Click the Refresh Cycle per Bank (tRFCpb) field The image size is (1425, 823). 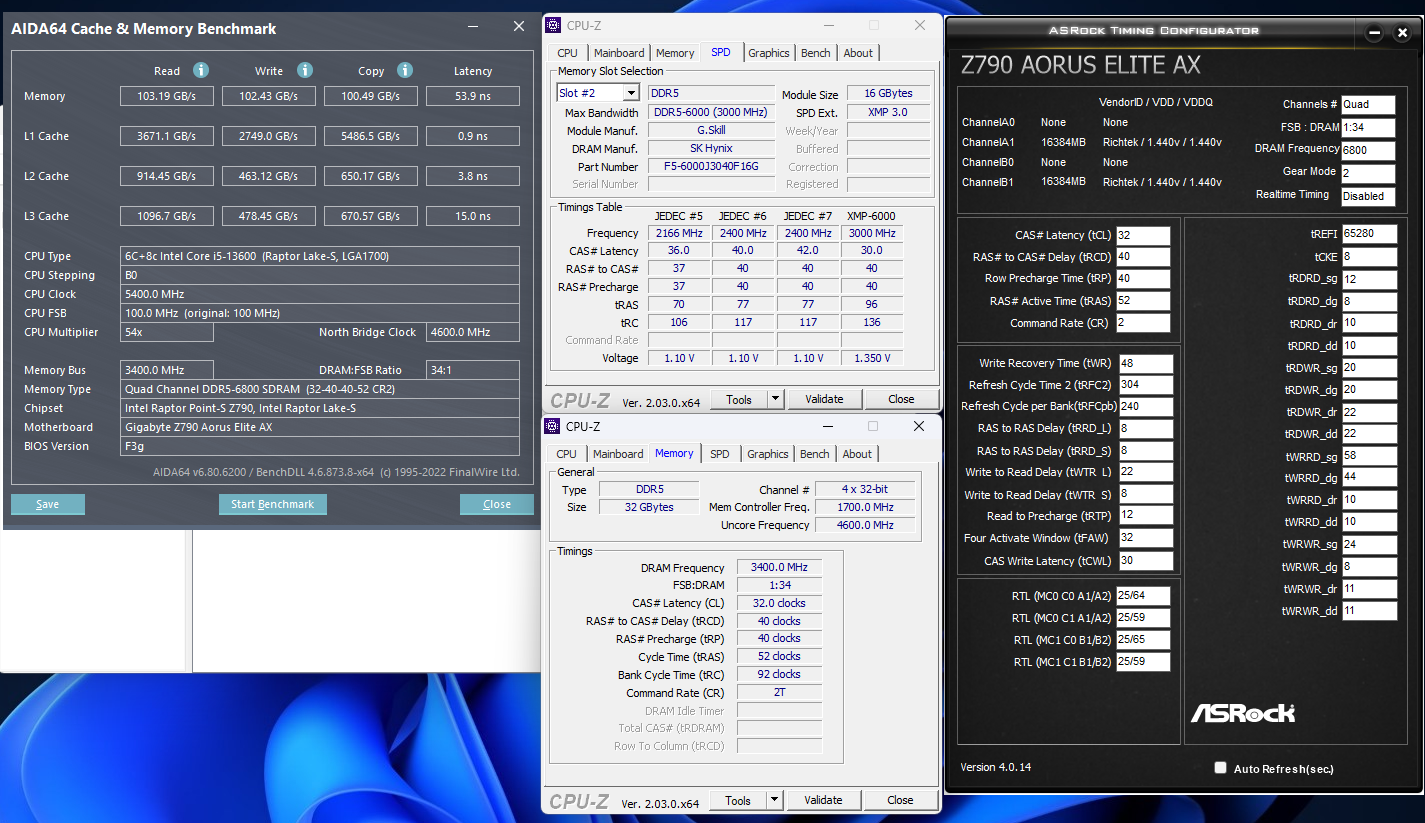click(1146, 407)
